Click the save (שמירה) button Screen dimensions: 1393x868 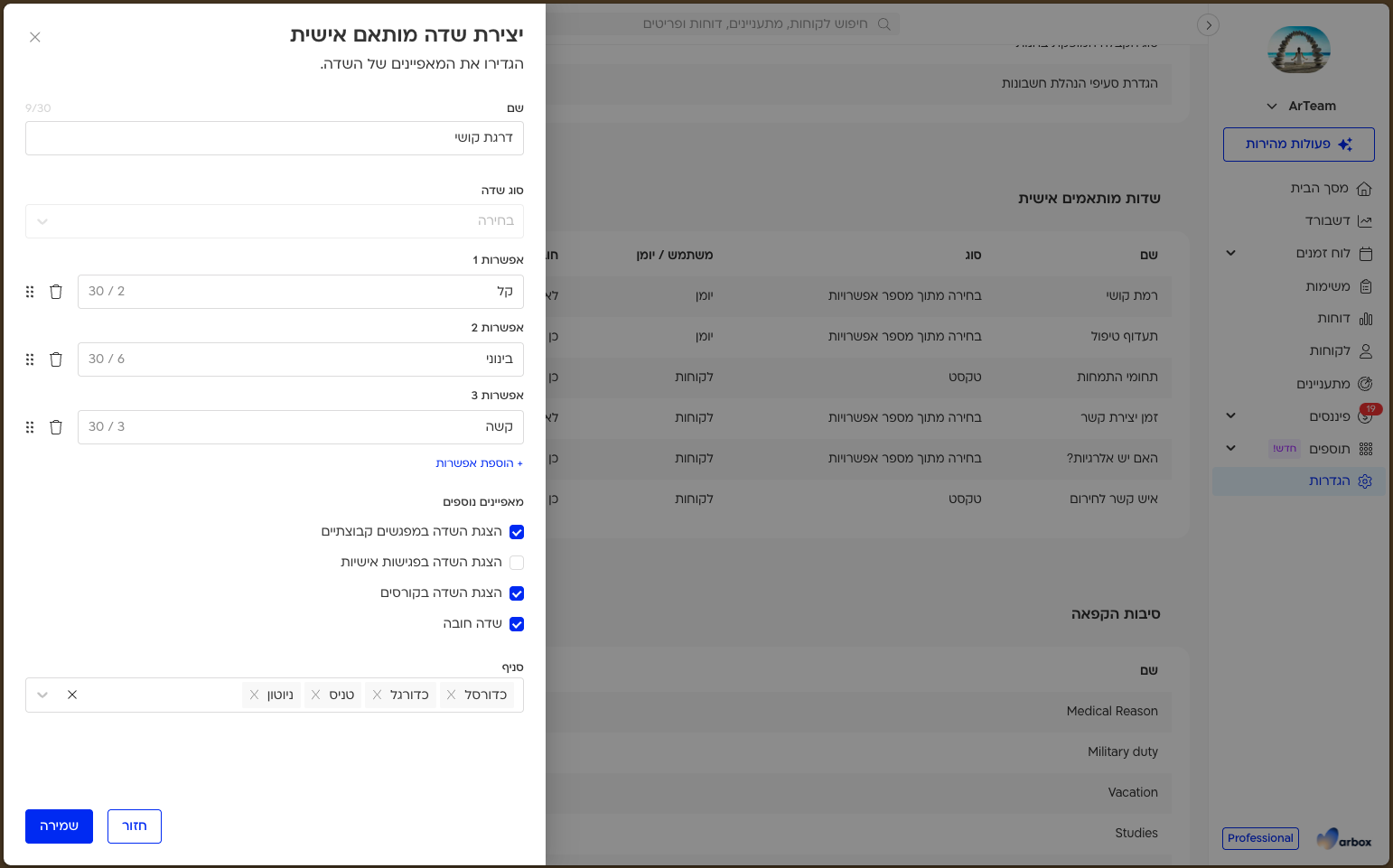59,826
